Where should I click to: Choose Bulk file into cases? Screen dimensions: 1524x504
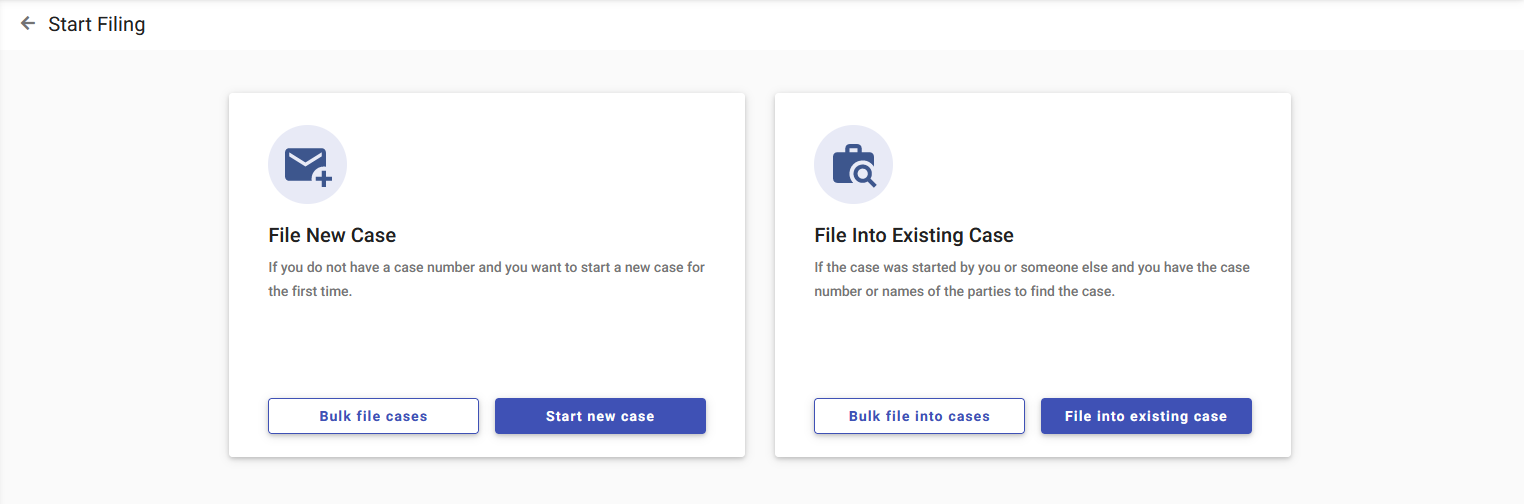click(x=919, y=416)
